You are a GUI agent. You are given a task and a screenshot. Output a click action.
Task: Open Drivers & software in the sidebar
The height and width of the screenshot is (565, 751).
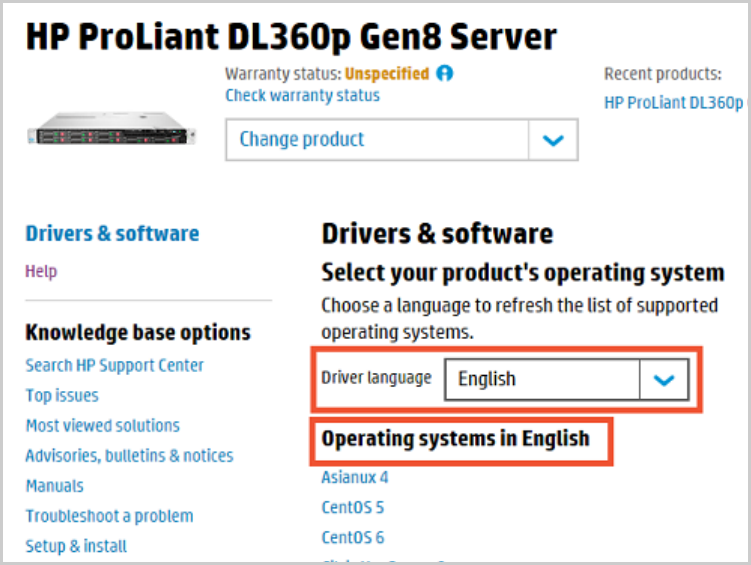pyautogui.click(x=112, y=234)
